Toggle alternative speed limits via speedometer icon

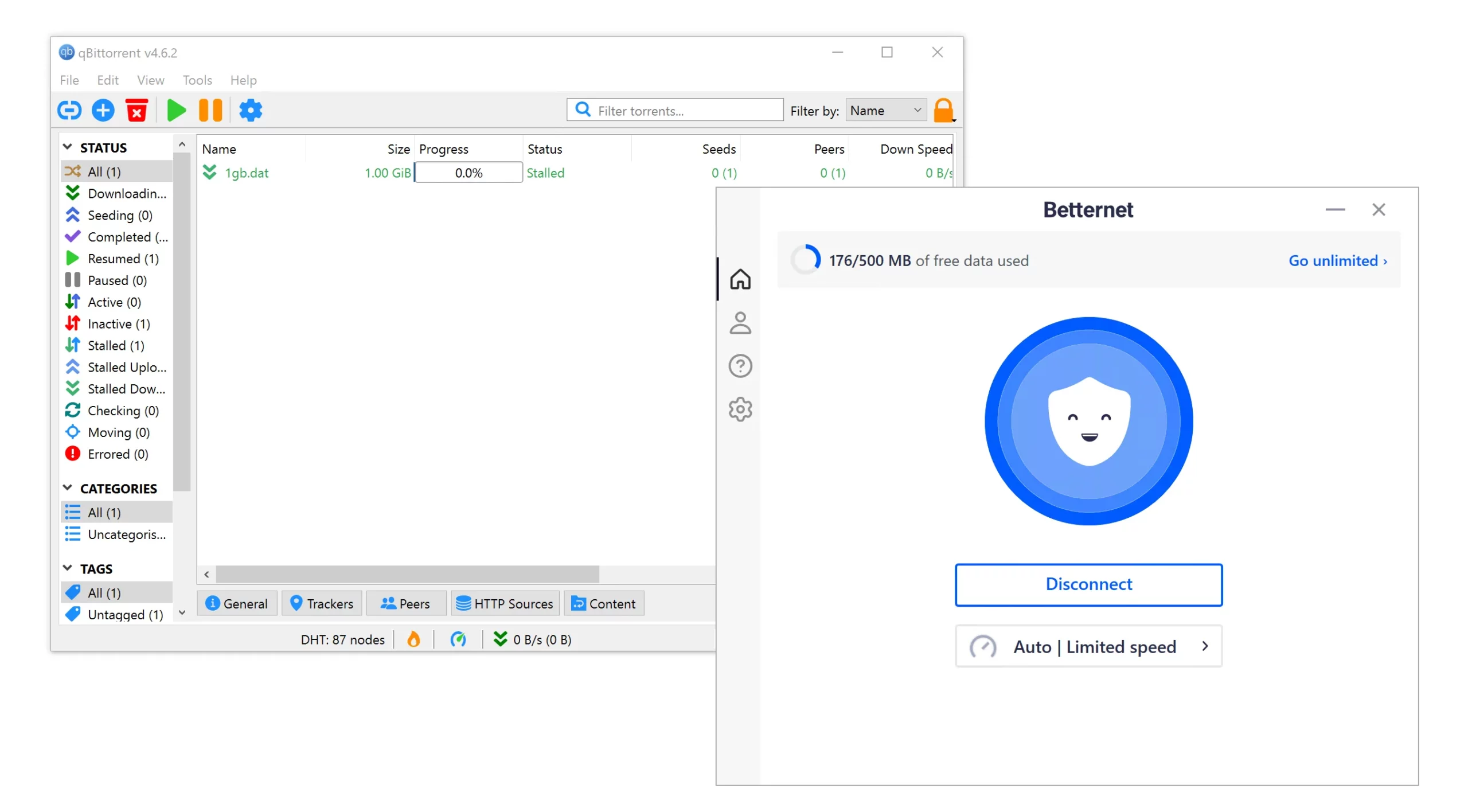(x=459, y=639)
